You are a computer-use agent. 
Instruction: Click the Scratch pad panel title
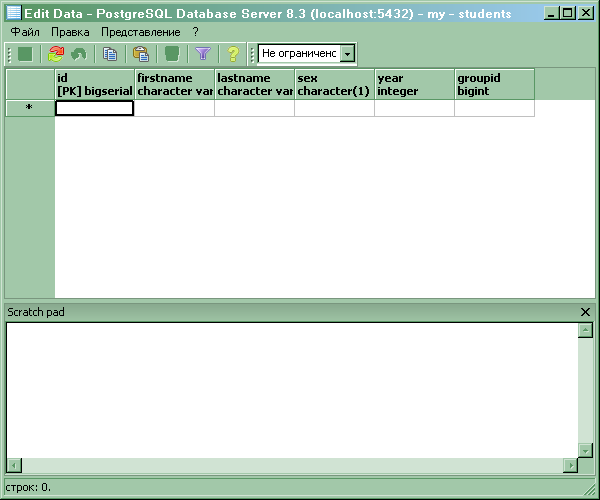coord(36,312)
